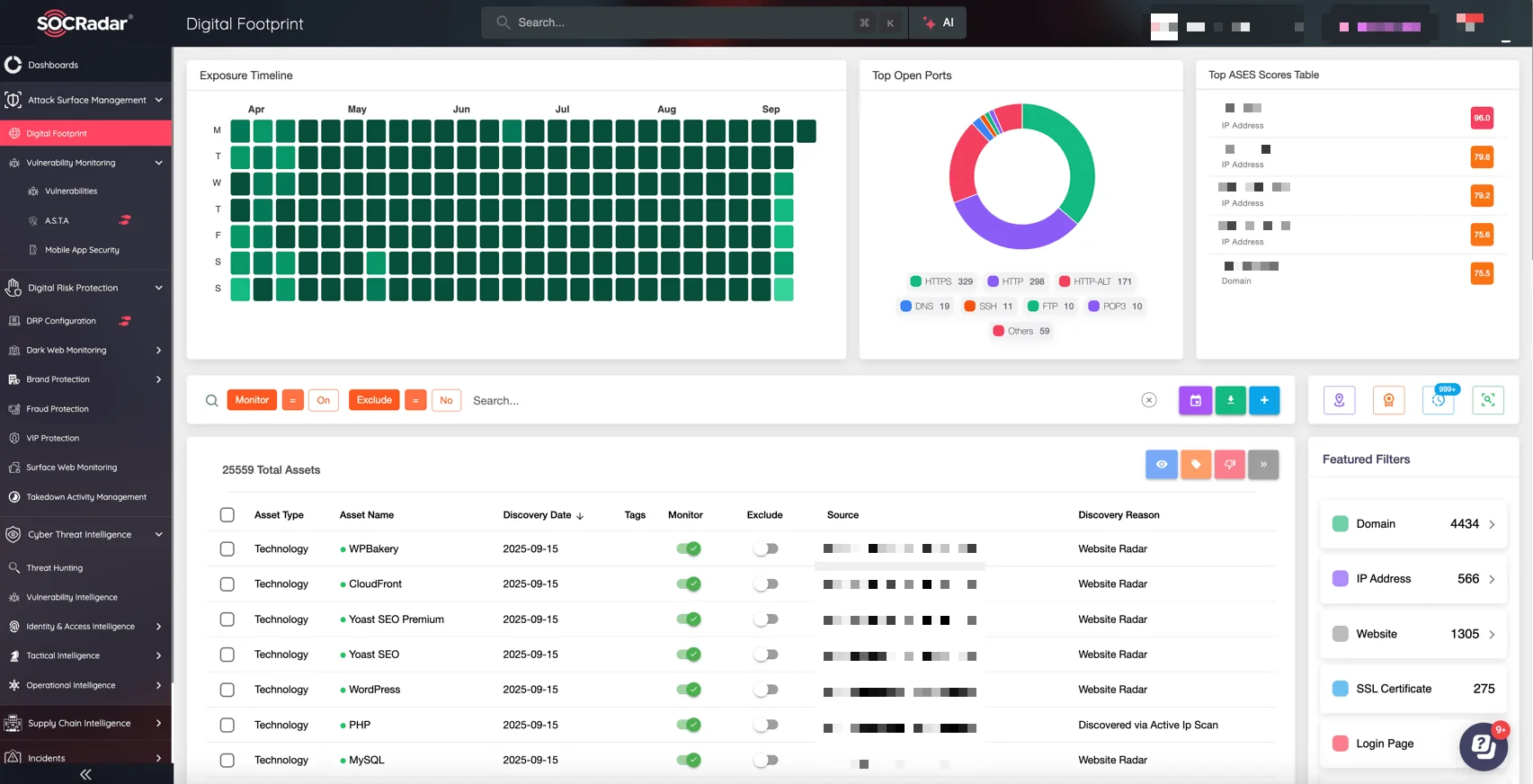Screen dimensions: 1533x784
Task: Tick the select-all checkbox in table header
Action: coord(227,515)
